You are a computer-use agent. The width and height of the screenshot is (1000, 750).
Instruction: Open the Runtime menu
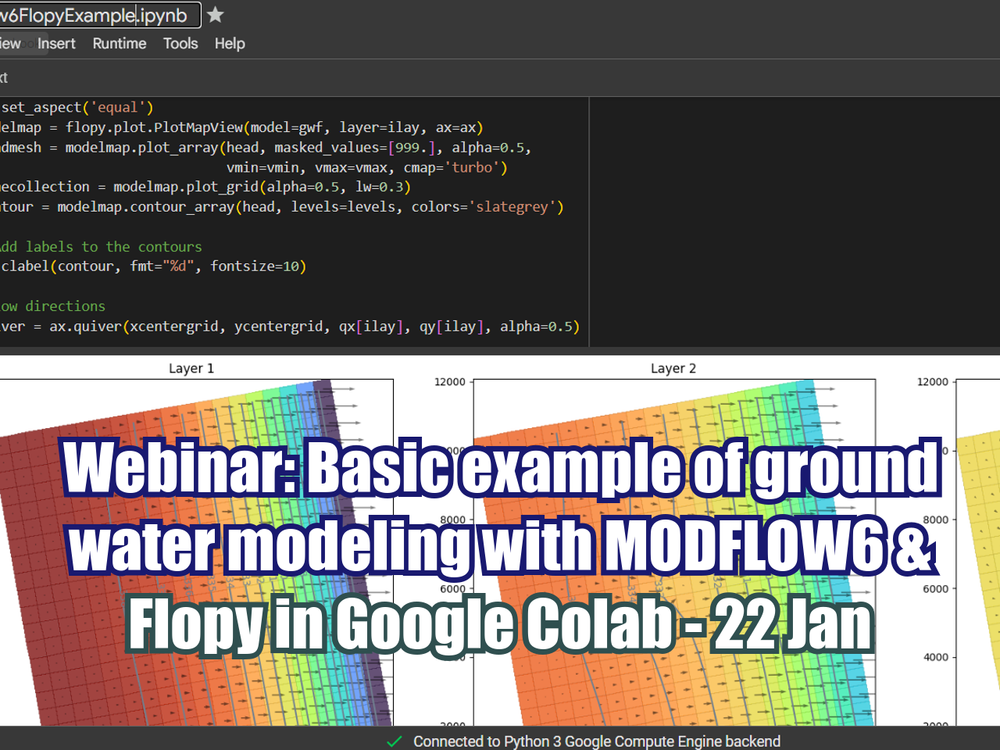(x=119, y=43)
